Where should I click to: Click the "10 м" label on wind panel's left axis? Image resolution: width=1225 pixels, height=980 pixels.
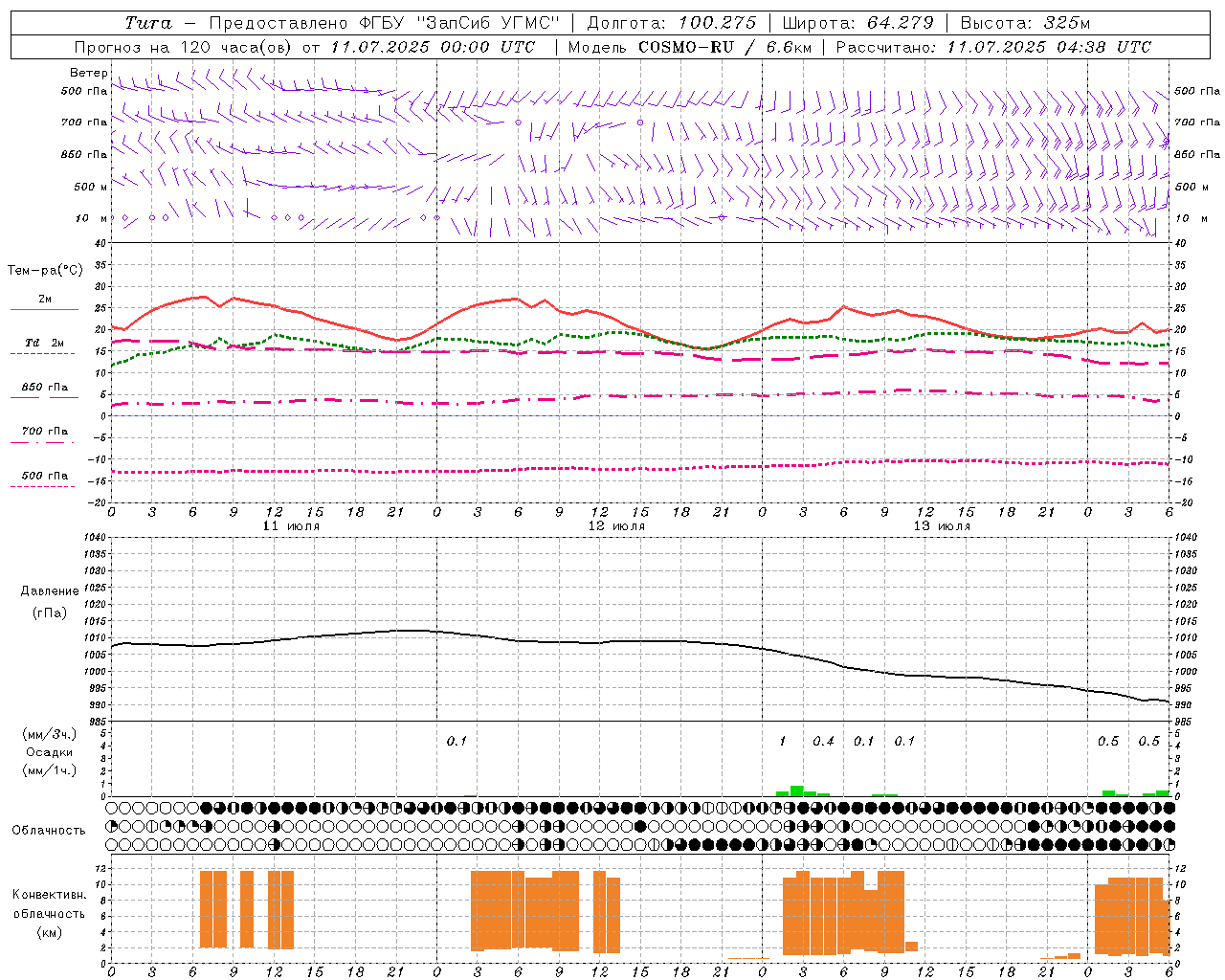point(93,219)
